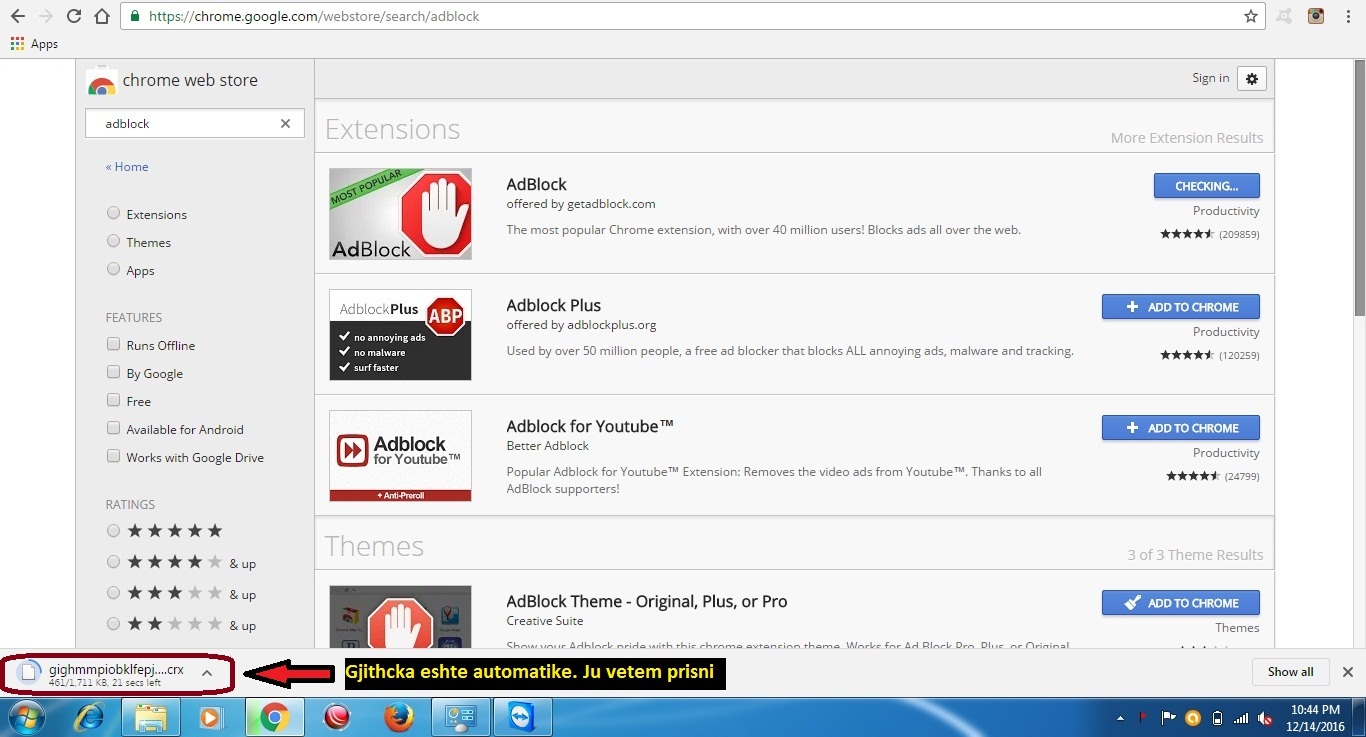The height and width of the screenshot is (737, 1366).
Task: Show hidden system tray icons
Action: pos(1120,718)
